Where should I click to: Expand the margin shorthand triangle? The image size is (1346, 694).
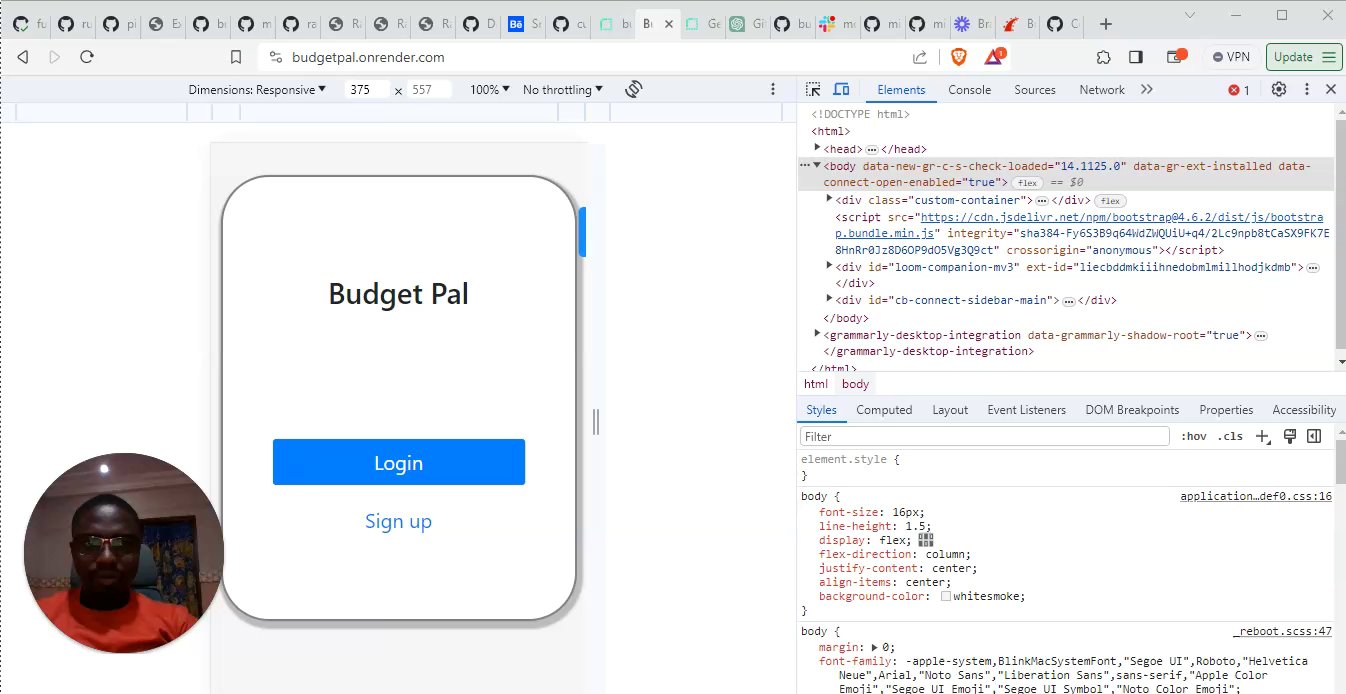click(x=876, y=647)
